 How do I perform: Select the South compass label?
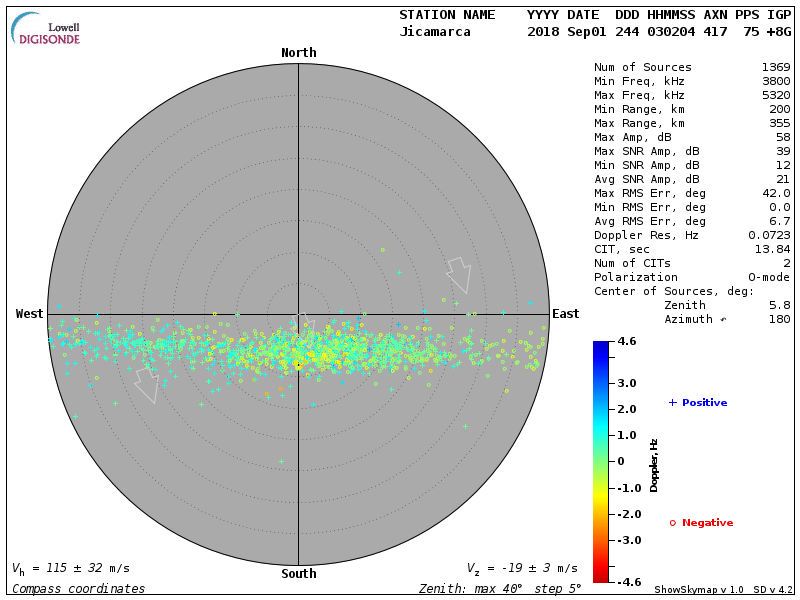(298, 574)
